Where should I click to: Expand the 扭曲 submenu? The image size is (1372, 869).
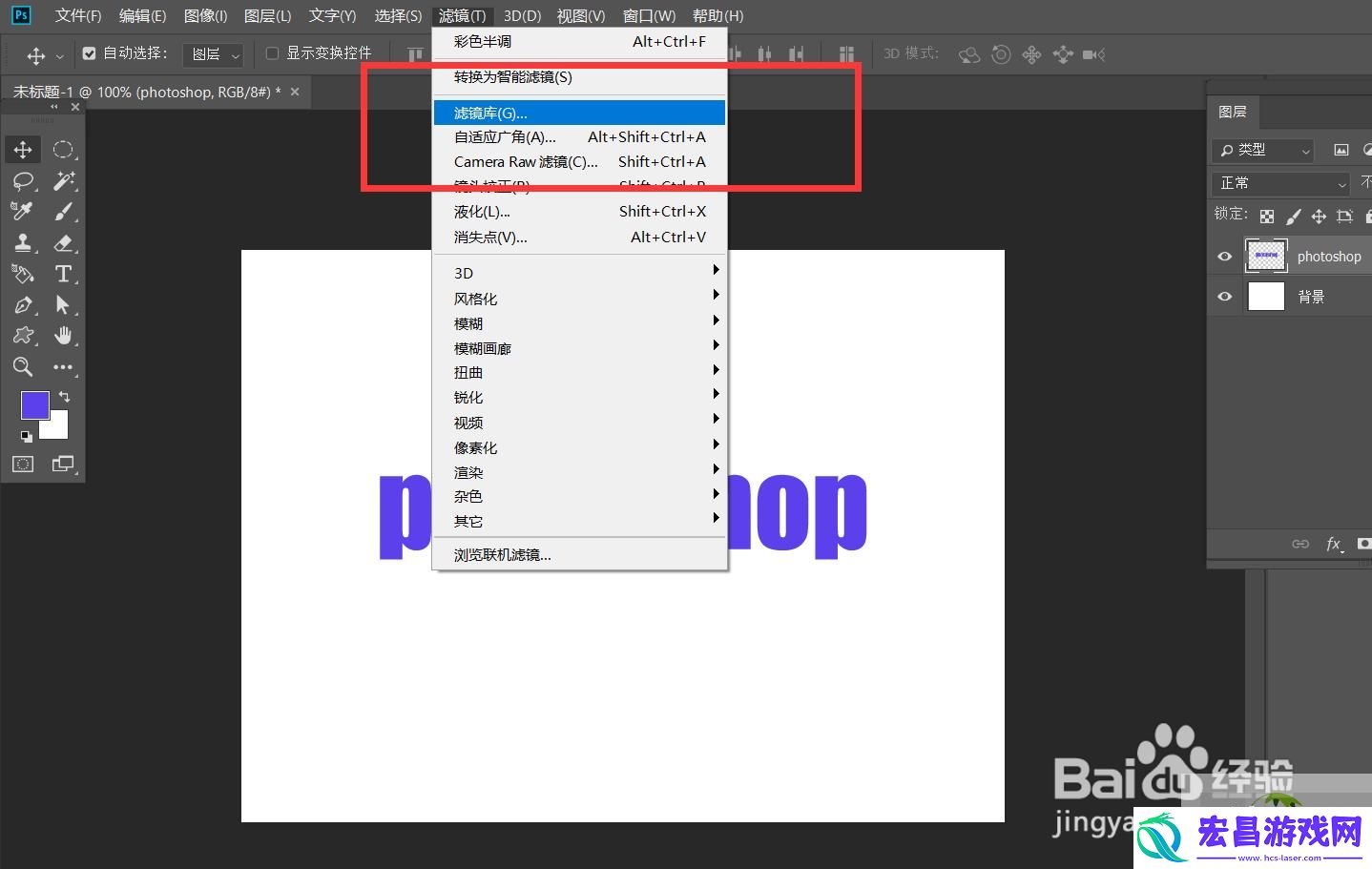[x=579, y=373]
